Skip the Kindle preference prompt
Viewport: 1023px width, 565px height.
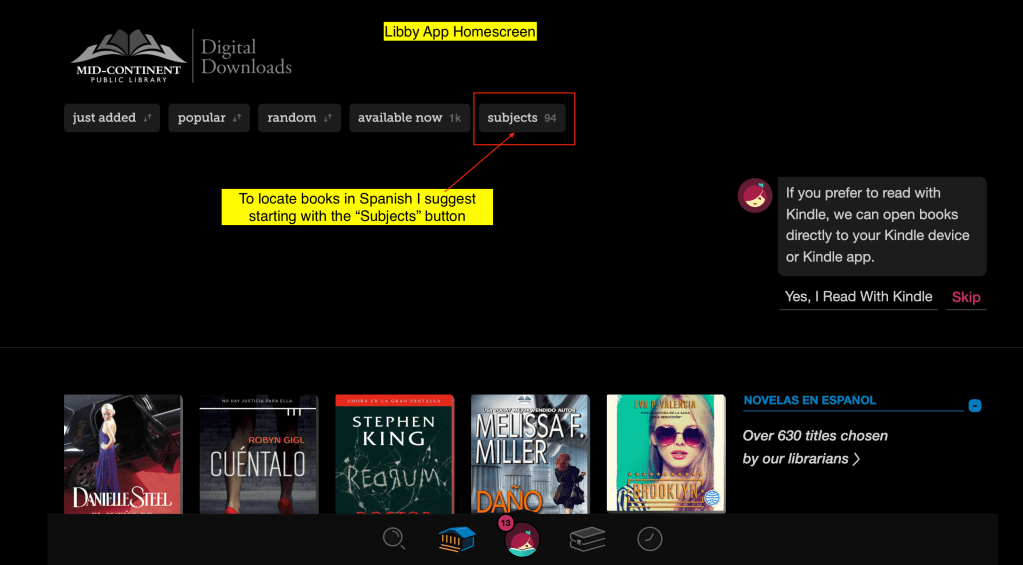(966, 297)
